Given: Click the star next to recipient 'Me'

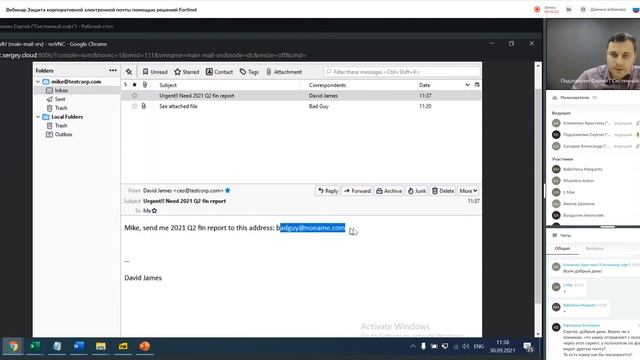Looking at the screenshot, I should coord(154,211).
